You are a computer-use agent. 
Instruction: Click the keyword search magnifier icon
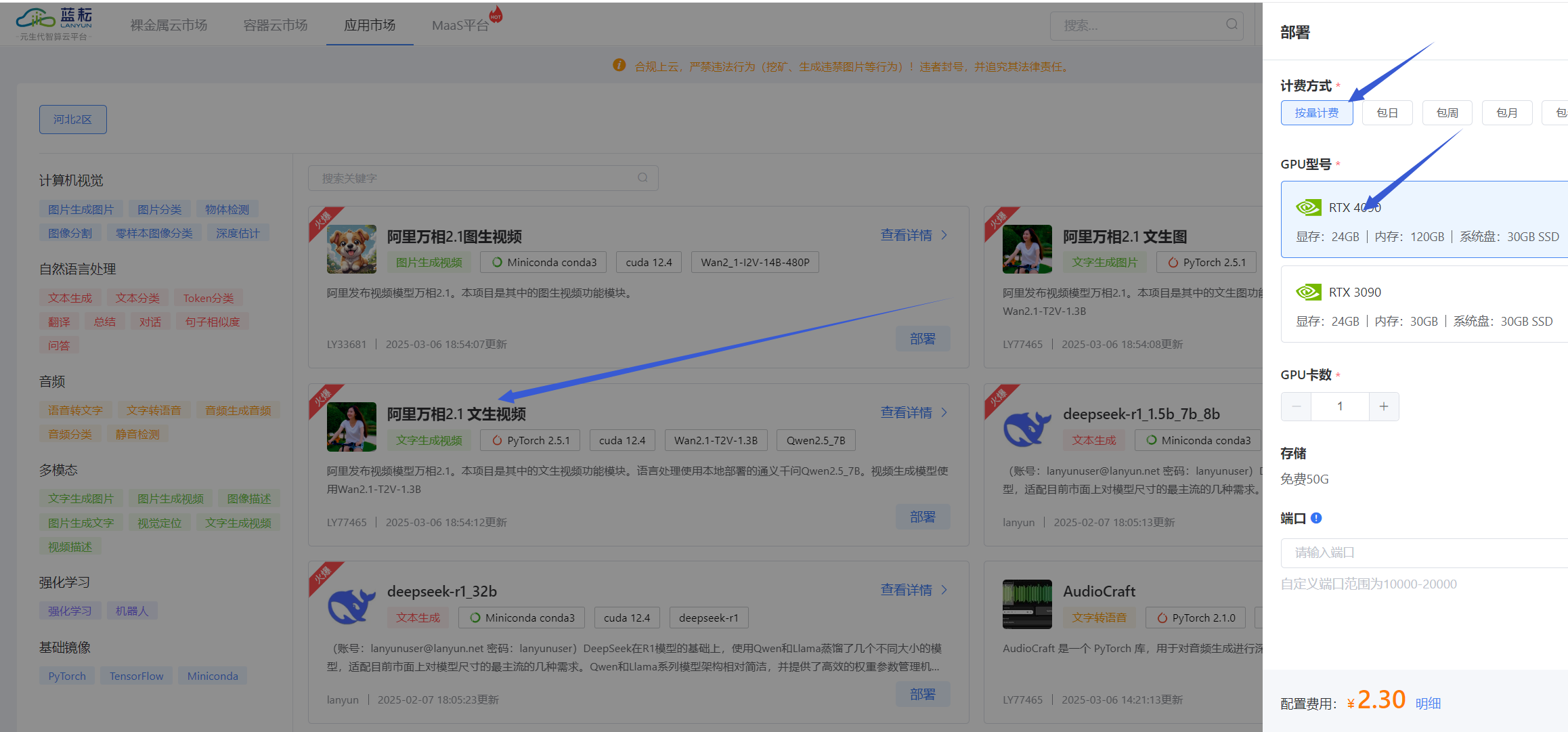(643, 177)
